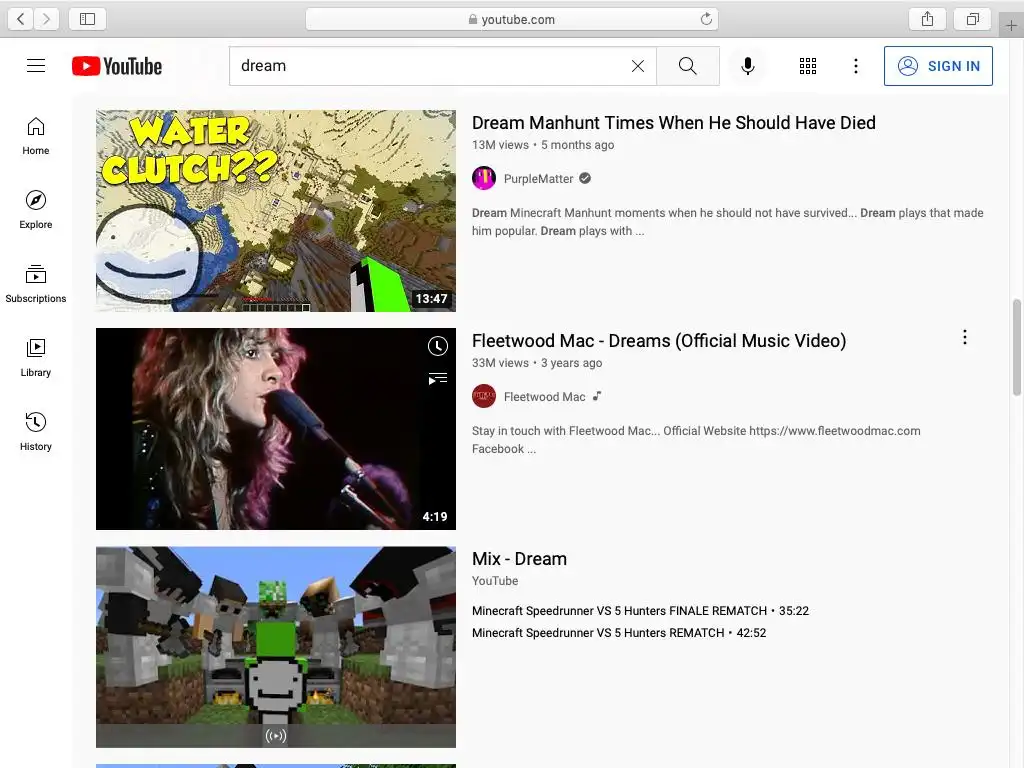1024x768 pixels.
Task: Open Explore in the sidebar
Action: [x=36, y=210]
